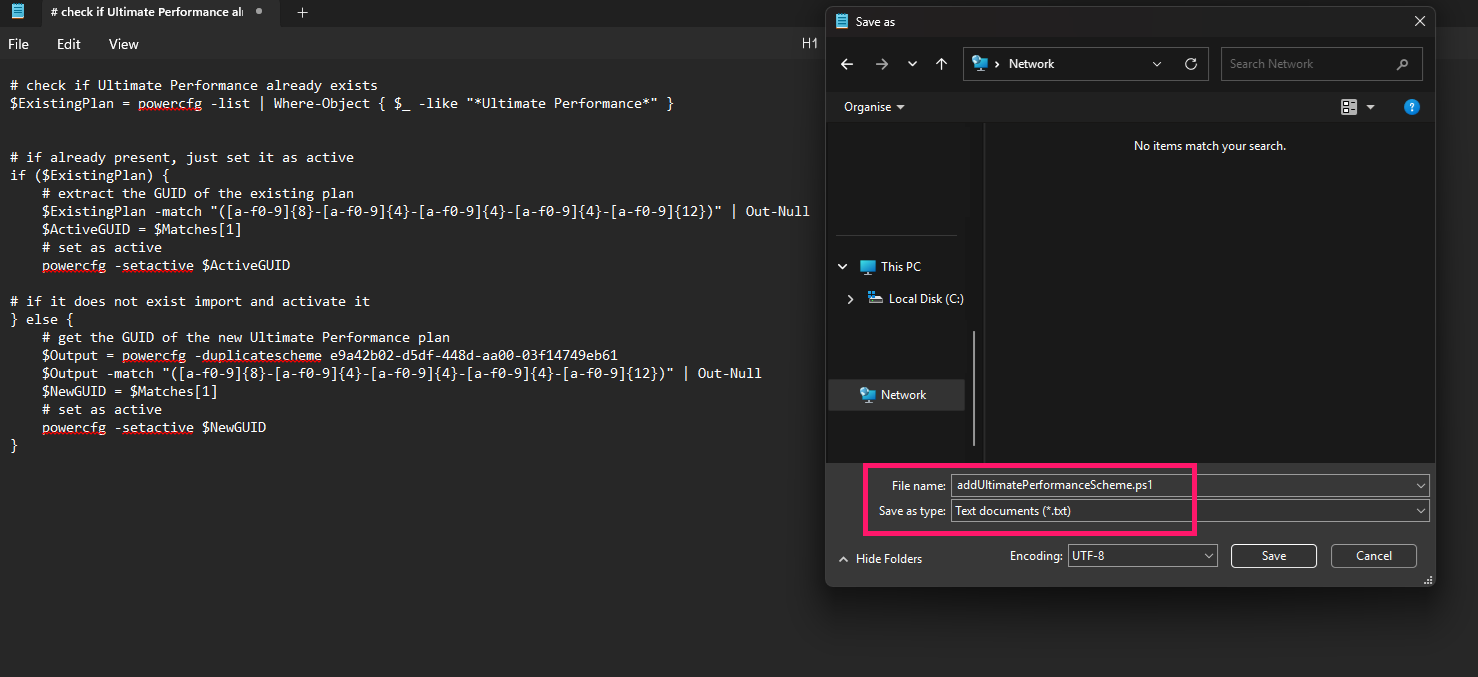The width and height of the screenshot is (1478, 677).
Task: Click the Save button
Action: (1274, 556)
